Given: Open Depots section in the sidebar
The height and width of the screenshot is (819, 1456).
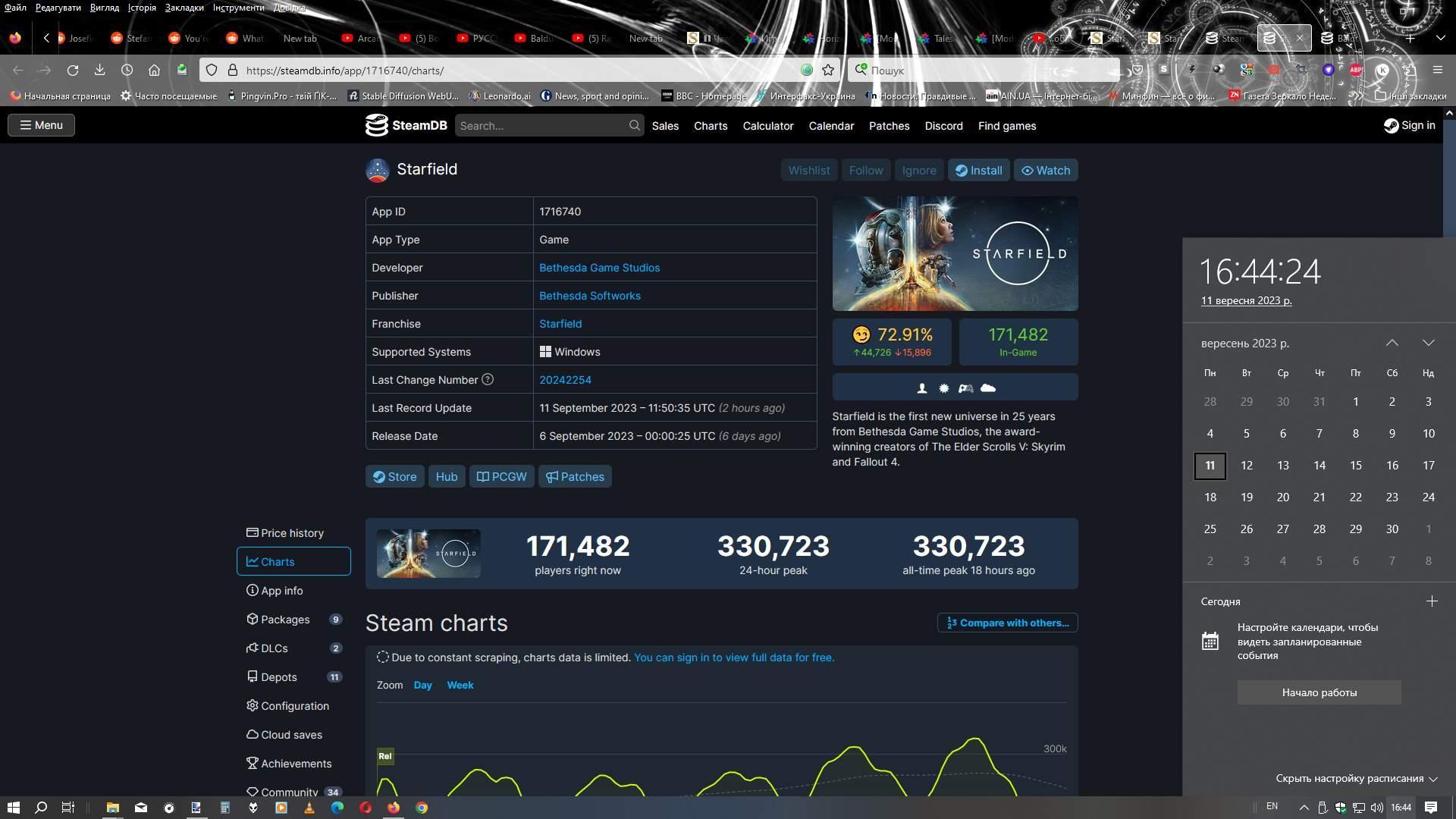Looking at the screenshot, I should point(293,677).
